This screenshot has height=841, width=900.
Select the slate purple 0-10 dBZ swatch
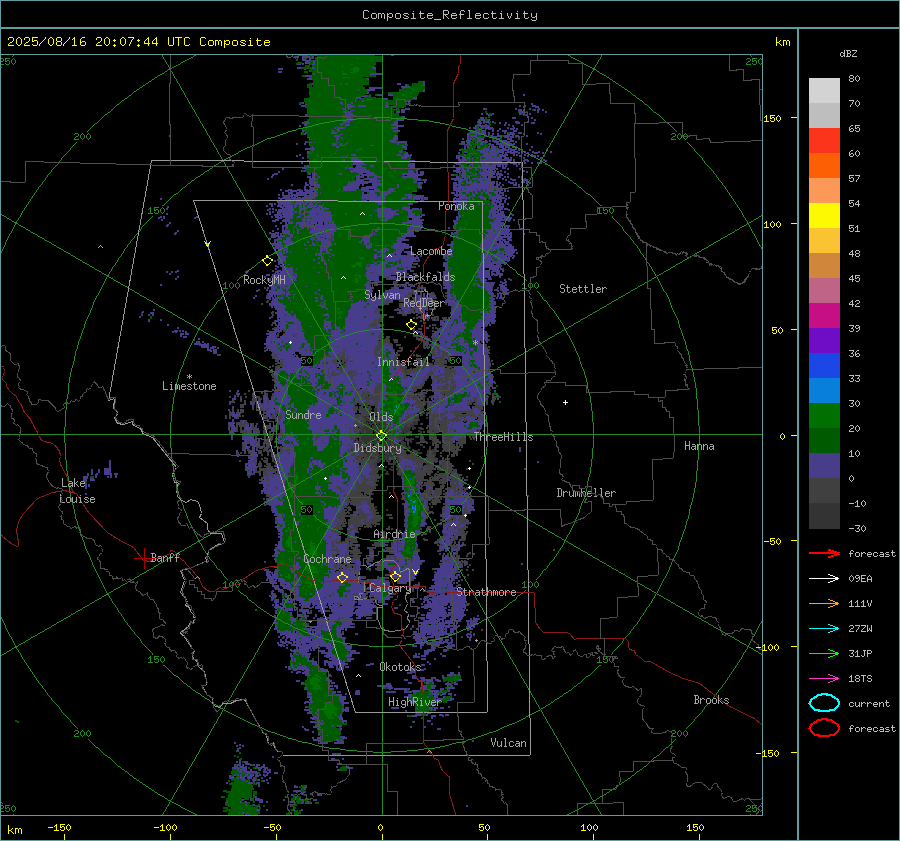tap(824, 466)
